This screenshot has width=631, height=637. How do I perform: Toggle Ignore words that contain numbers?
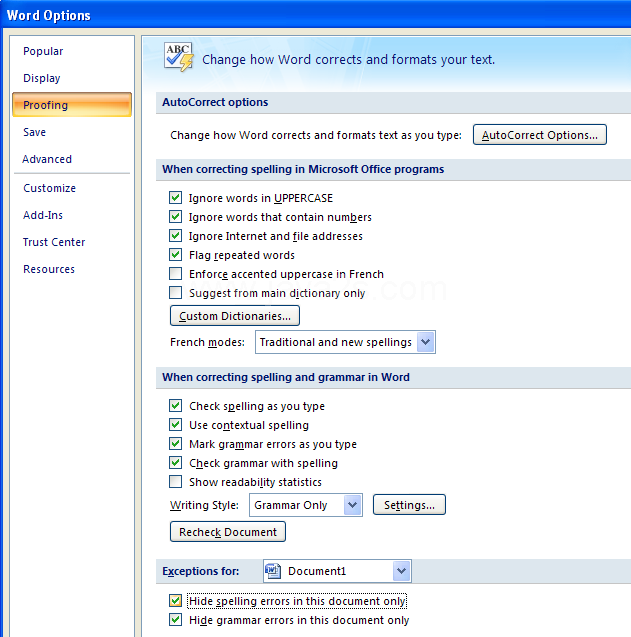coord(176,217)
